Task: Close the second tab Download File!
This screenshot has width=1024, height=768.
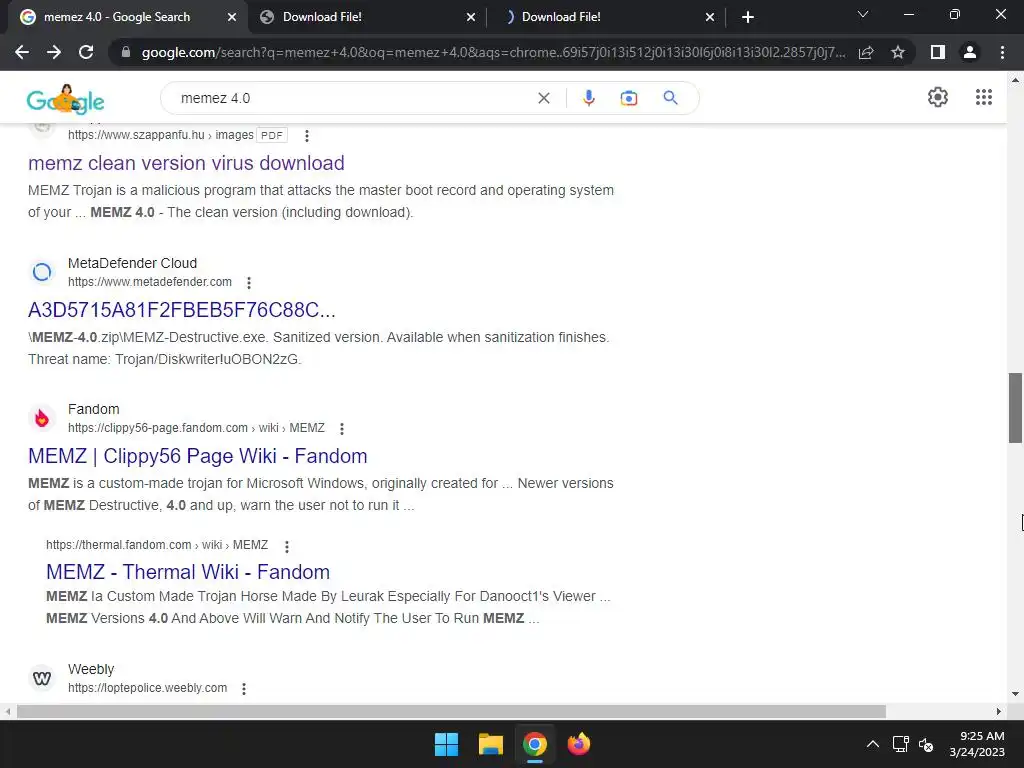Action: coord(471,17)
